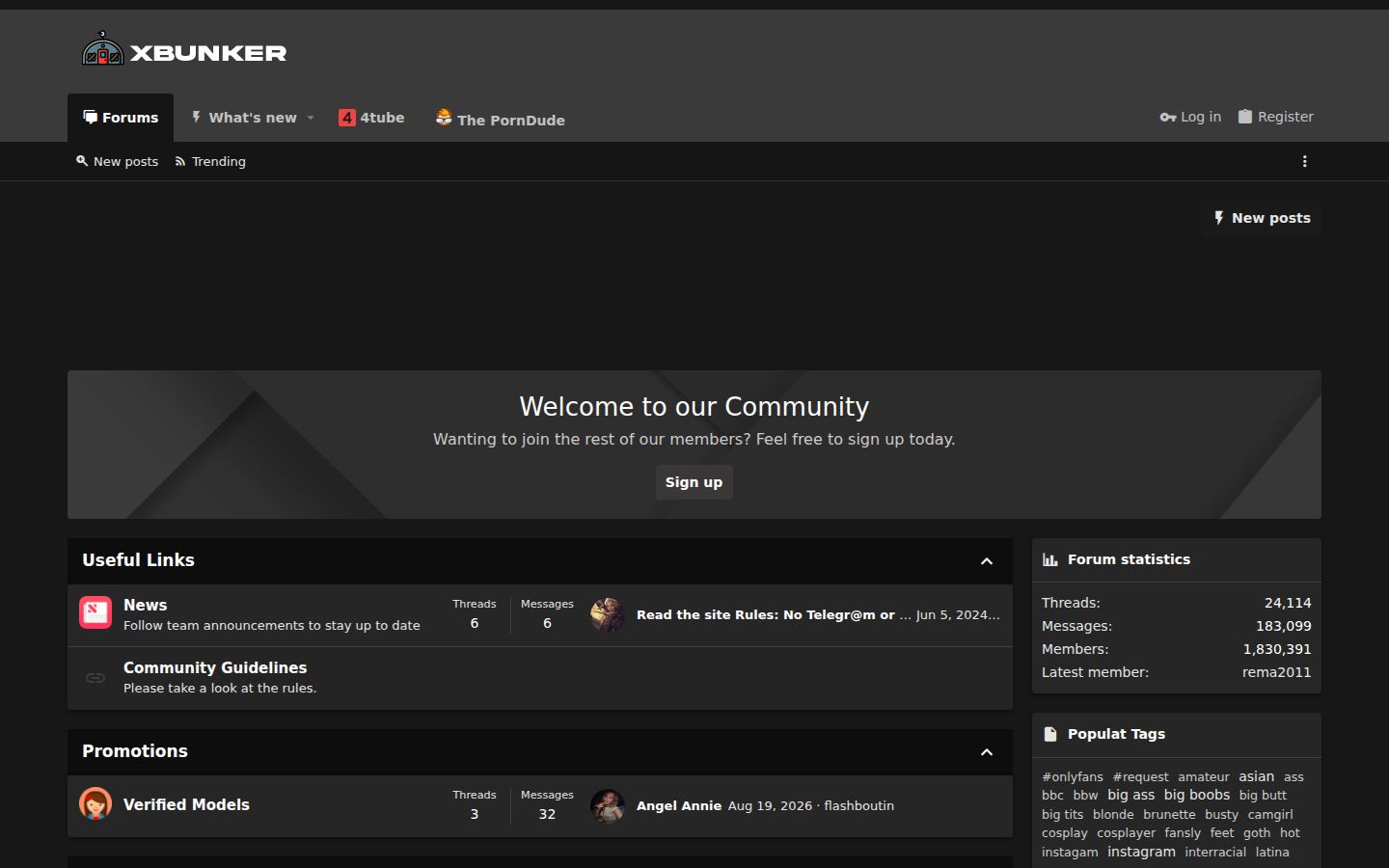Collapse the Promotions section

click(x=986, y=752)
